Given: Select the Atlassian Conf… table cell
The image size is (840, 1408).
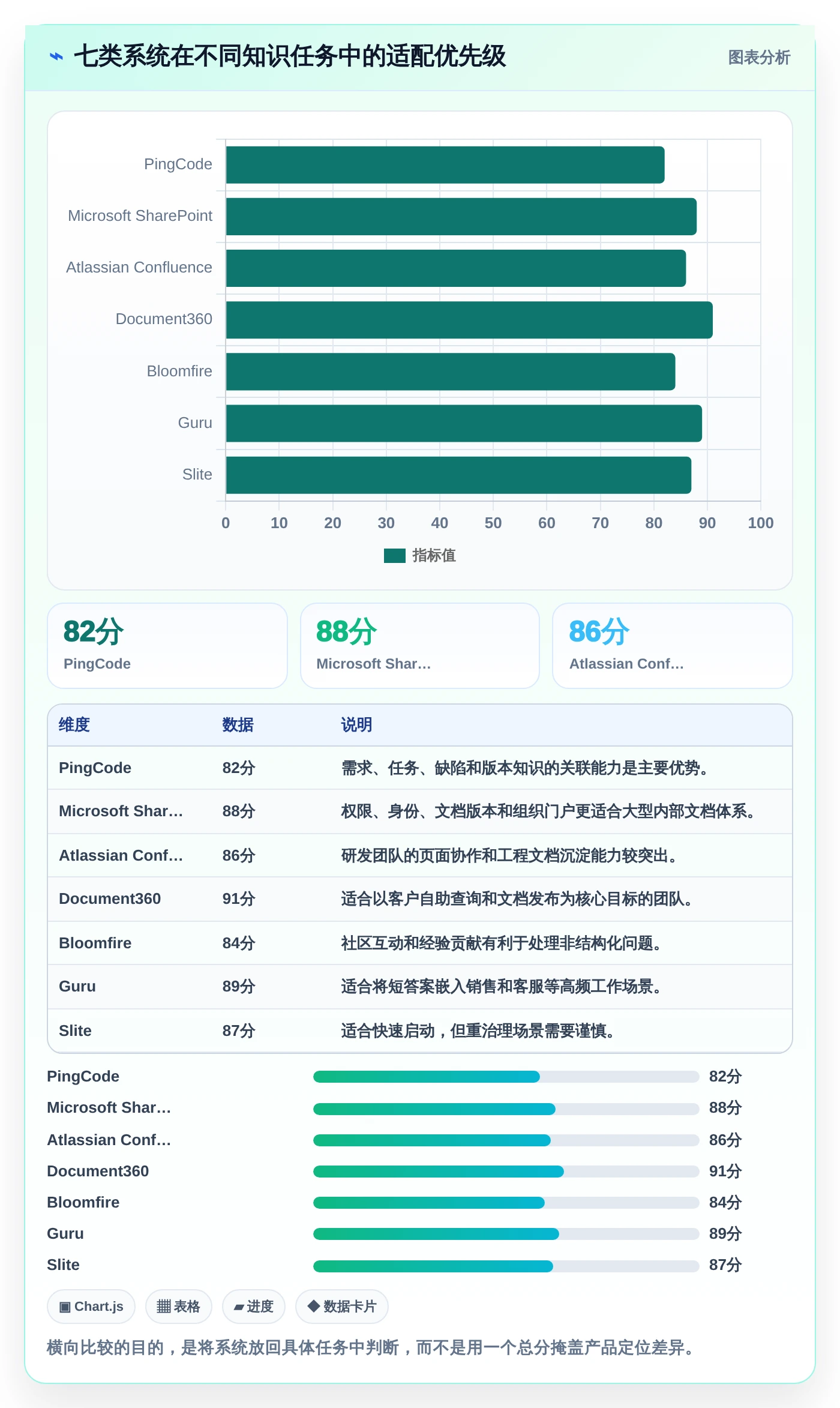Looking at the screenshot, I should 121,856.
